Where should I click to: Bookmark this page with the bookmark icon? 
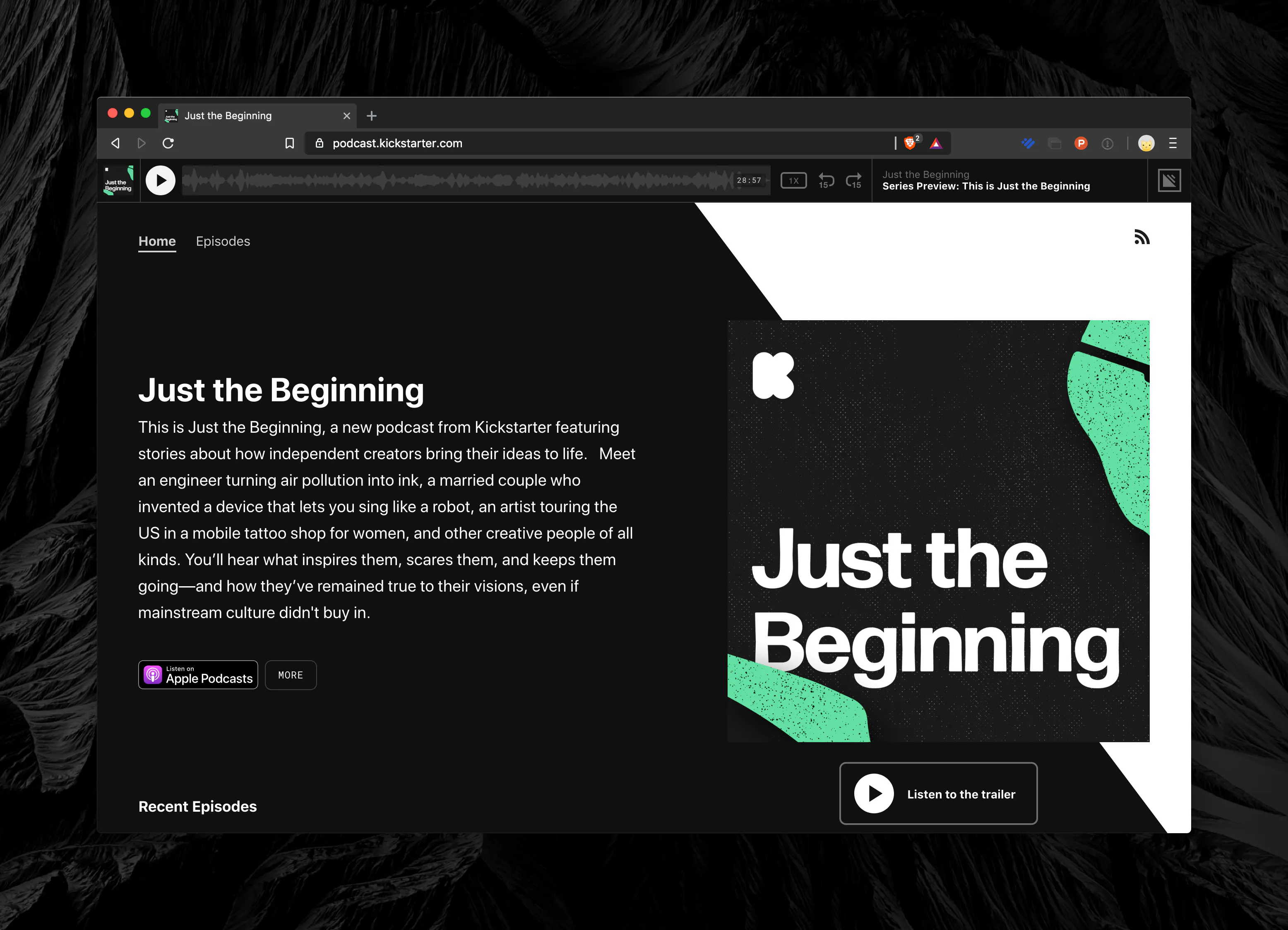[290, 143]
